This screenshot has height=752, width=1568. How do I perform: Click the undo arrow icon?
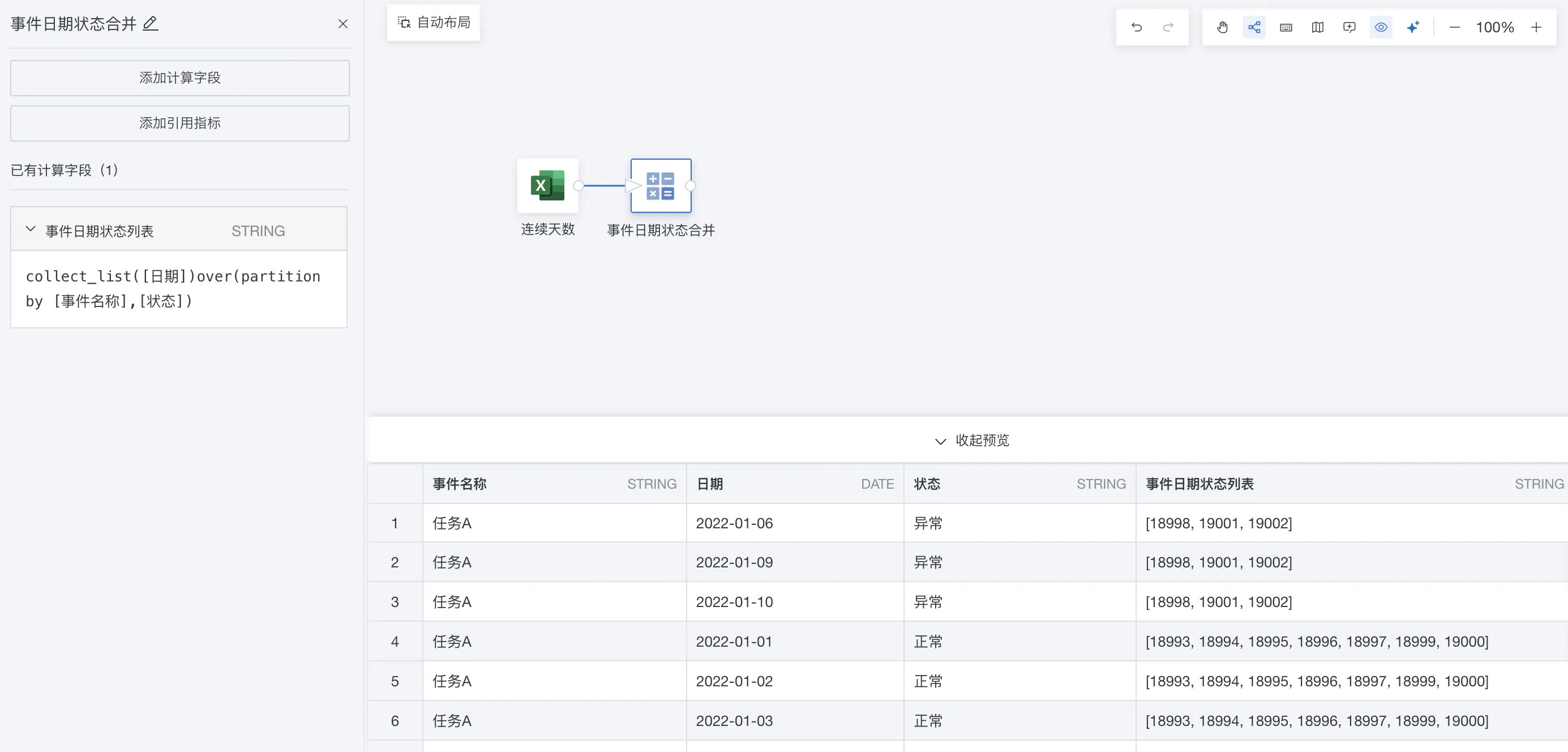point(1136,27)
